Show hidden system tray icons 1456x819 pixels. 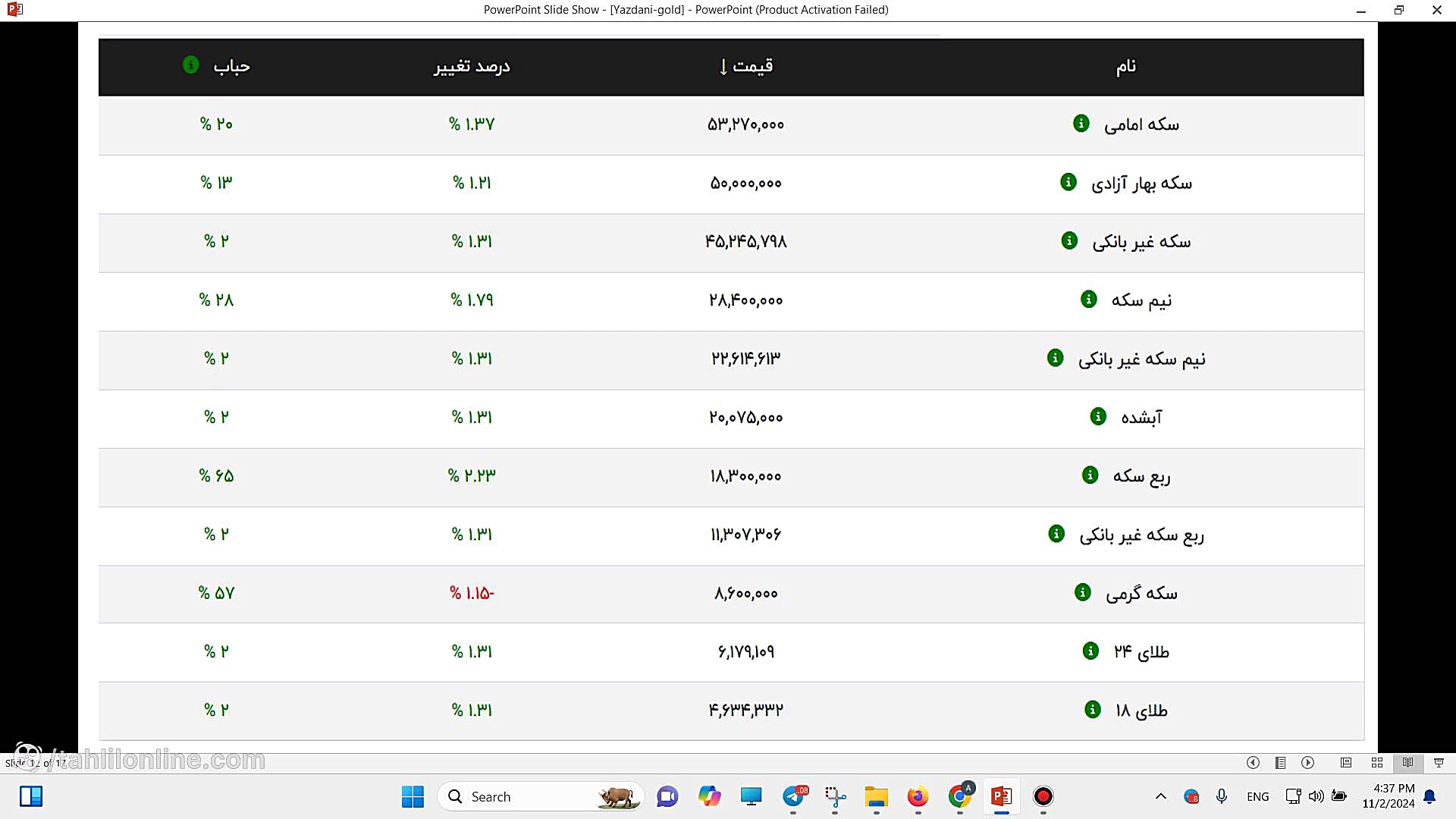click(x=1160, y=796)
